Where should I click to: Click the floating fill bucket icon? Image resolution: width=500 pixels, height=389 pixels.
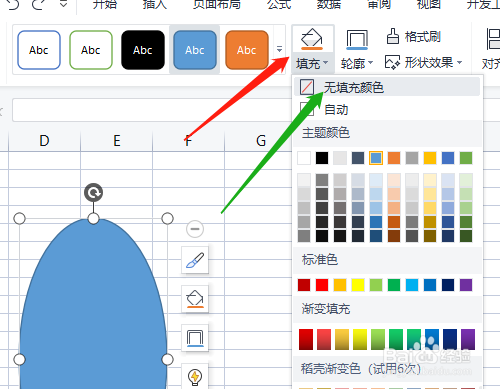click(x=195, y=299)
